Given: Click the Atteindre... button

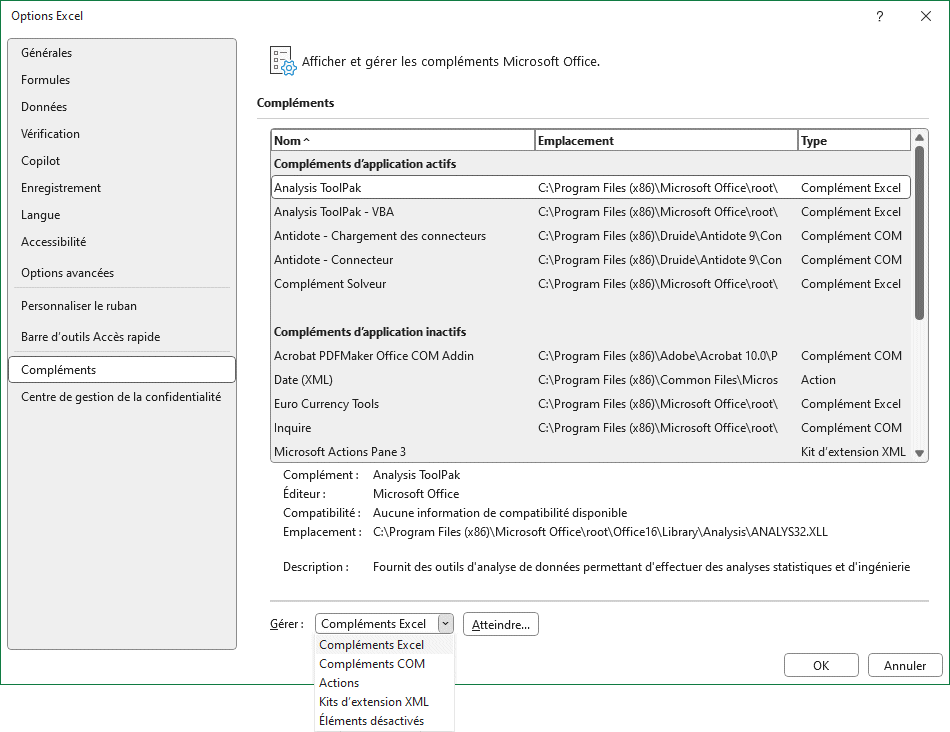Looking at the screenshot, I should click(x=500, y=624).
